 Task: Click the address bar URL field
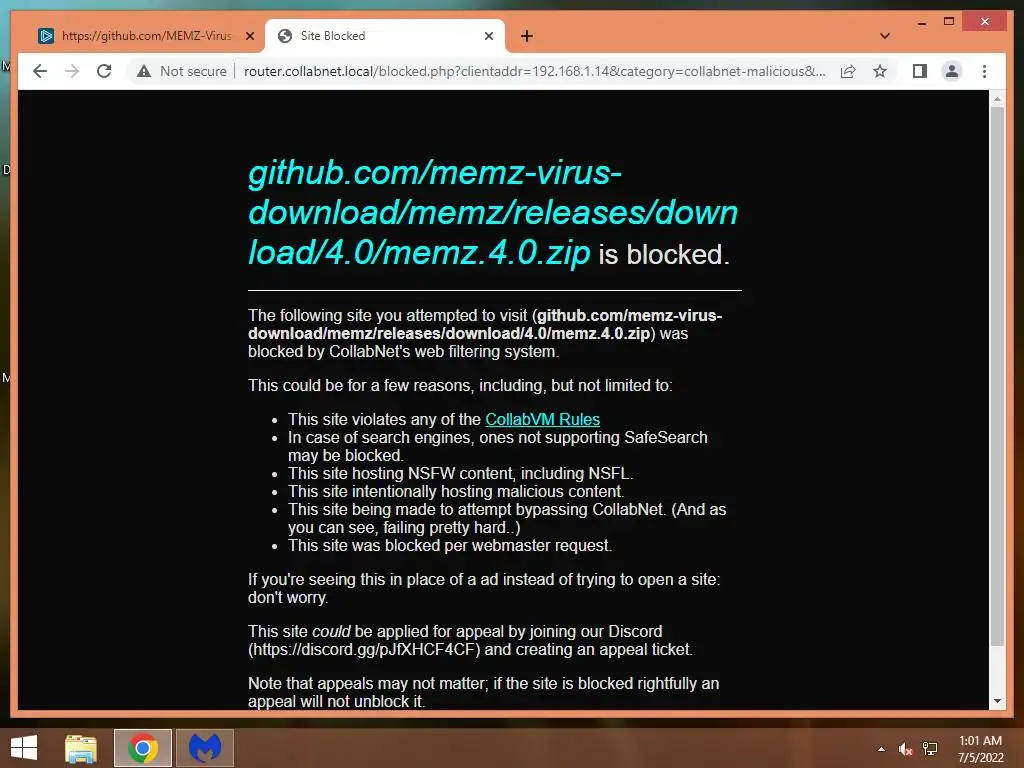click(x=534, y=71)
